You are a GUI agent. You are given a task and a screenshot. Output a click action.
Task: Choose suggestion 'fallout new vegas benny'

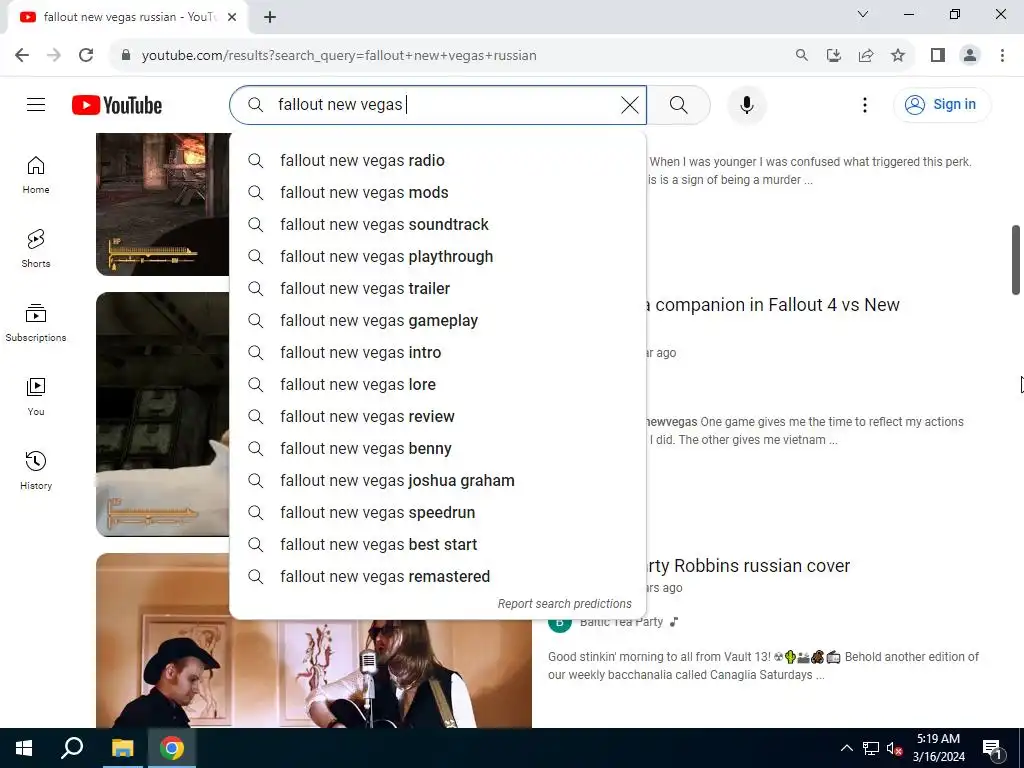coord(438,448)
